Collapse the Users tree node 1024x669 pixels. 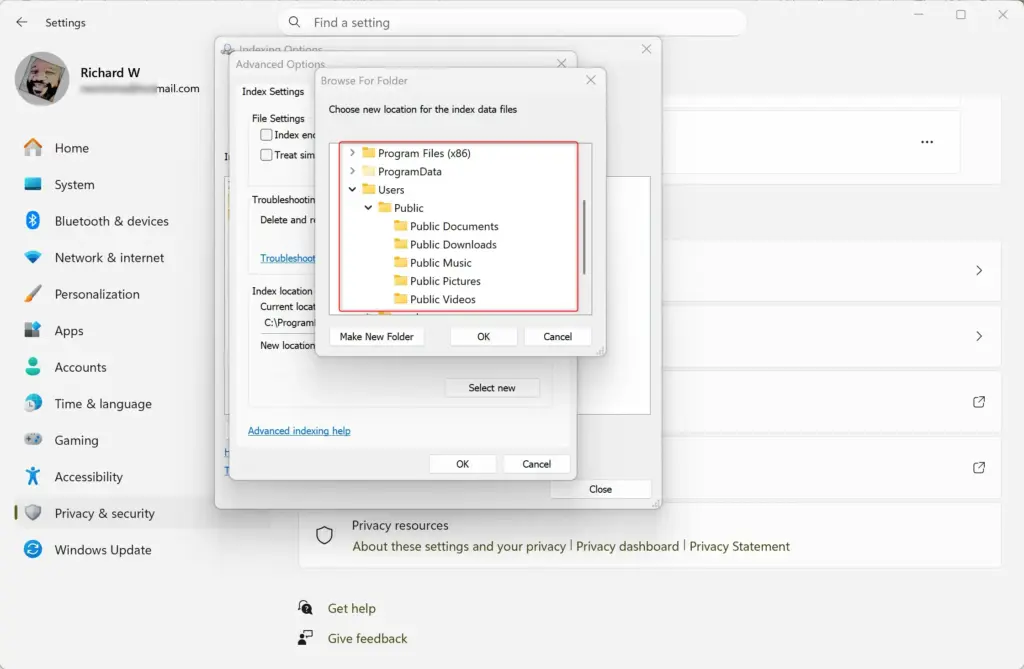coord(353,189)
